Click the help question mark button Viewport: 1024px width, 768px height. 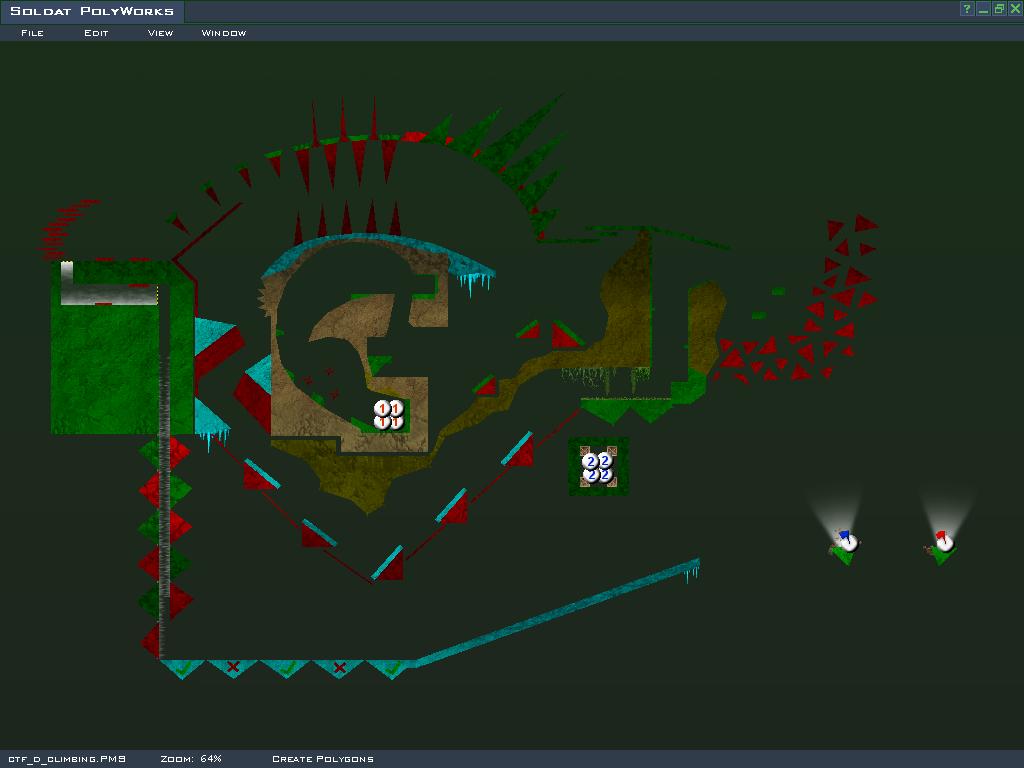[967, 9]
